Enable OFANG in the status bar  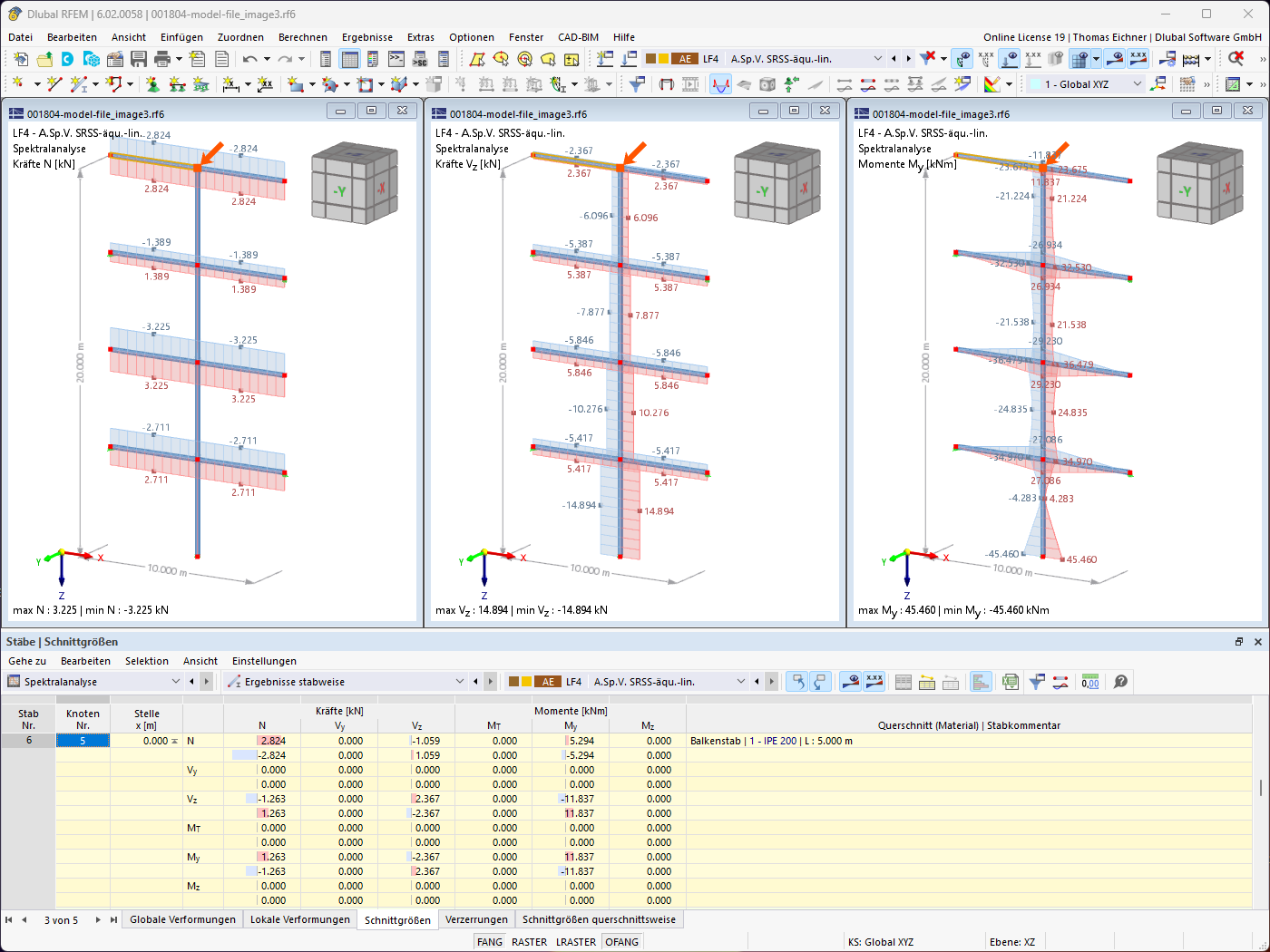click(621, 941)
